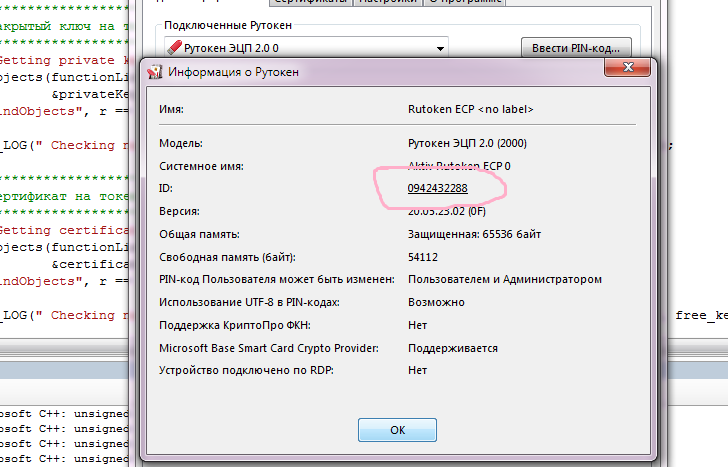Image resolution: width=728 pixels, height=467 pixels.
Task: Click the free_ke text in code editor
Action: (x=702, y=315)
